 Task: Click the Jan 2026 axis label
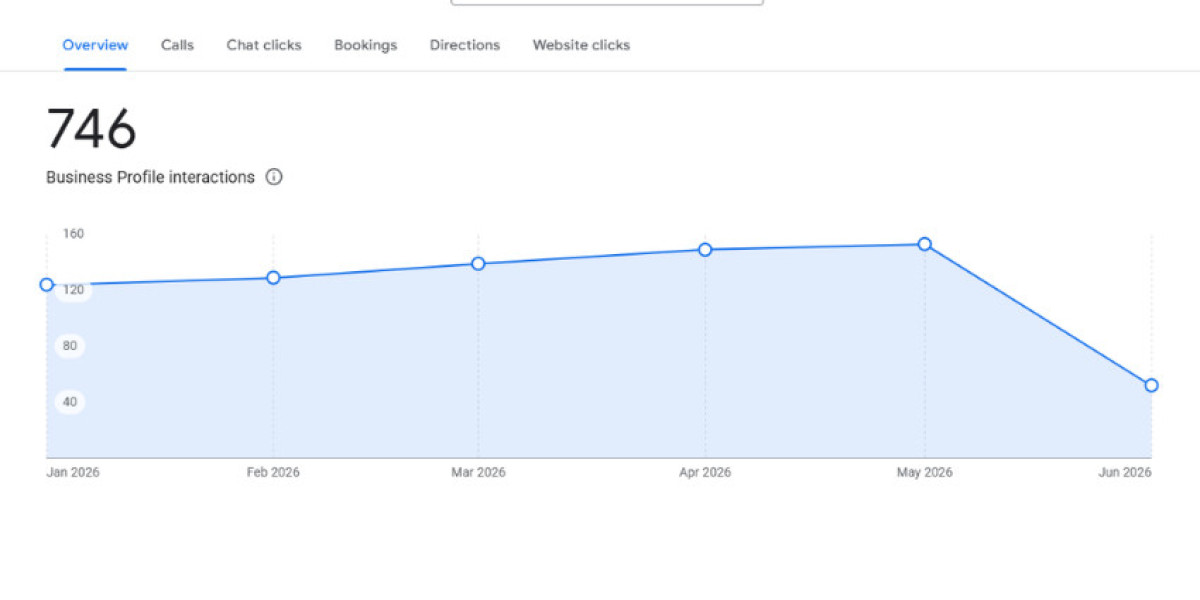[73, 473]
